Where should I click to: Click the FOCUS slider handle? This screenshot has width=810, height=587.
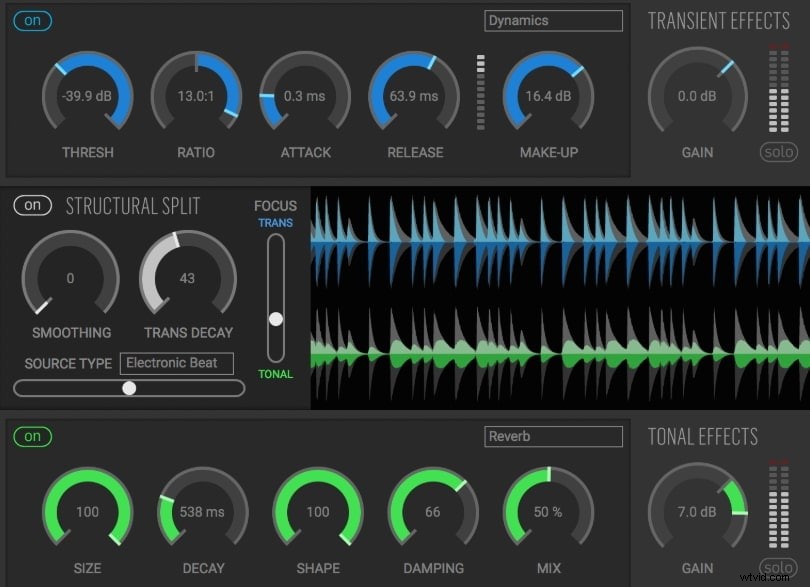(x=275, y=319)
